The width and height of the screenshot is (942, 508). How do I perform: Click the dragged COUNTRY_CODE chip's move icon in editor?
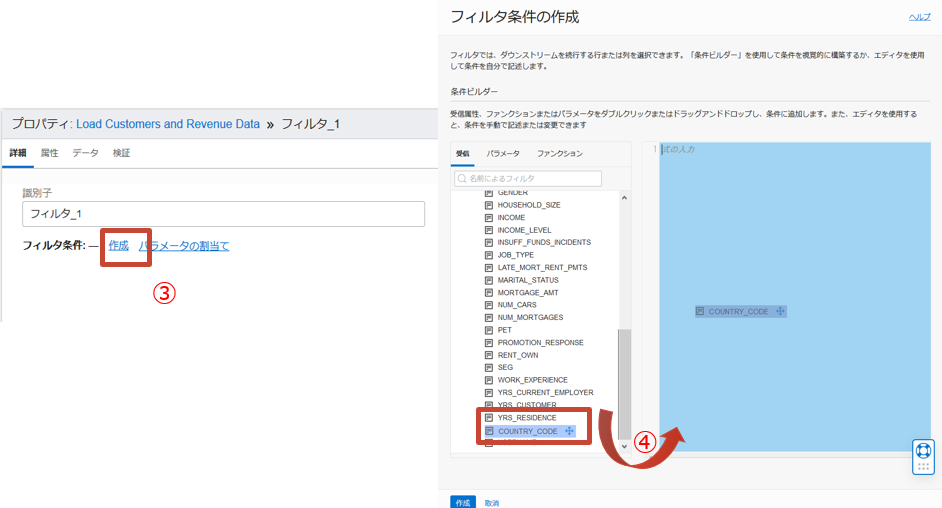(x=780, y=311)
